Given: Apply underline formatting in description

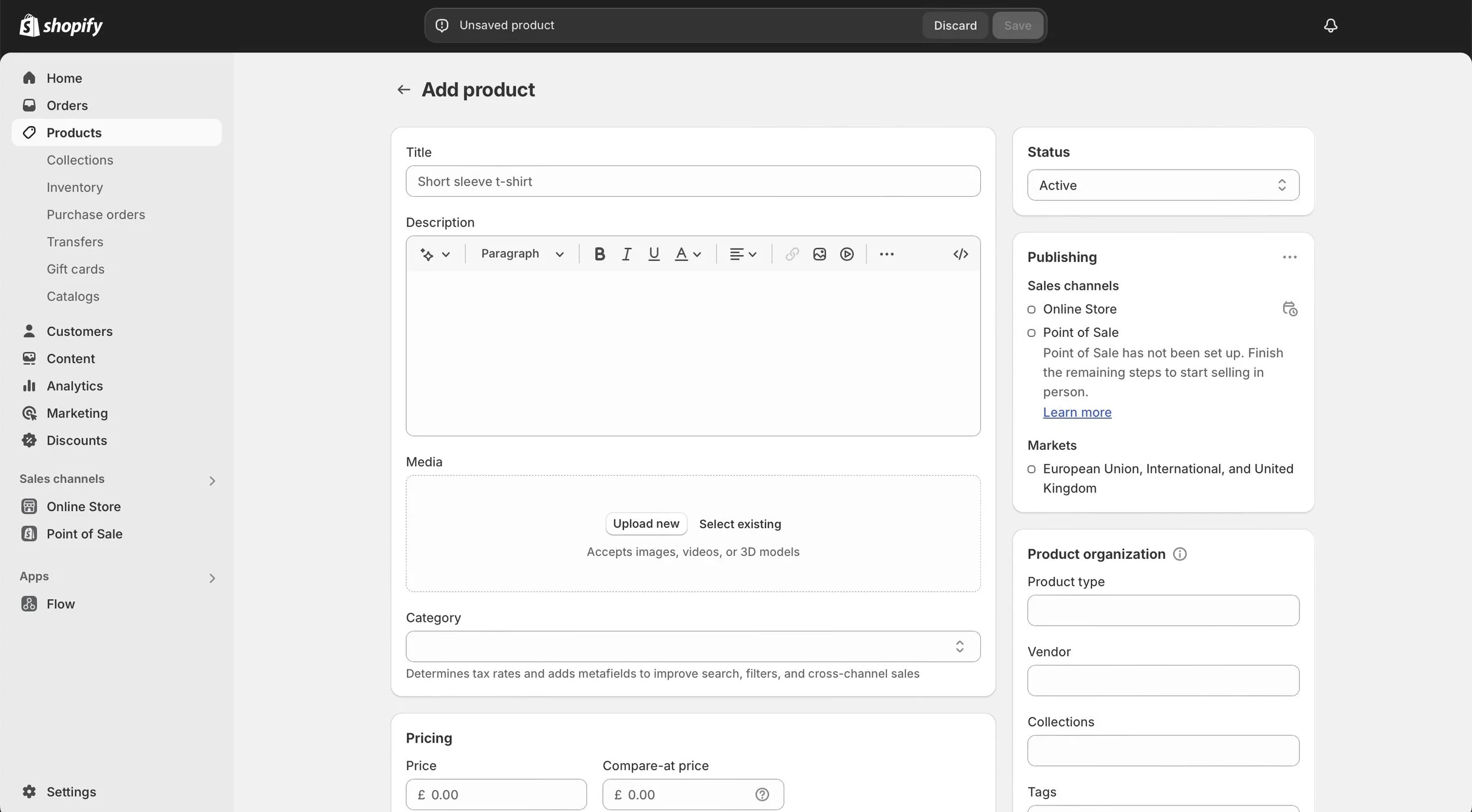Looking at the screenshot, I should click(654, 254).
